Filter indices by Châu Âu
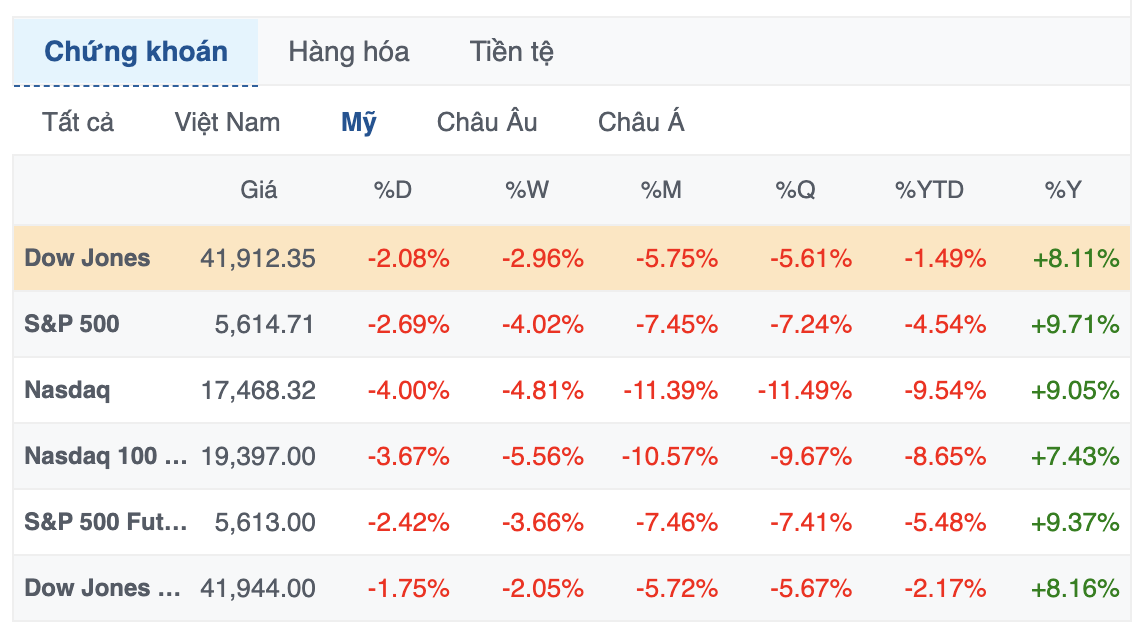 click(487, 123)
